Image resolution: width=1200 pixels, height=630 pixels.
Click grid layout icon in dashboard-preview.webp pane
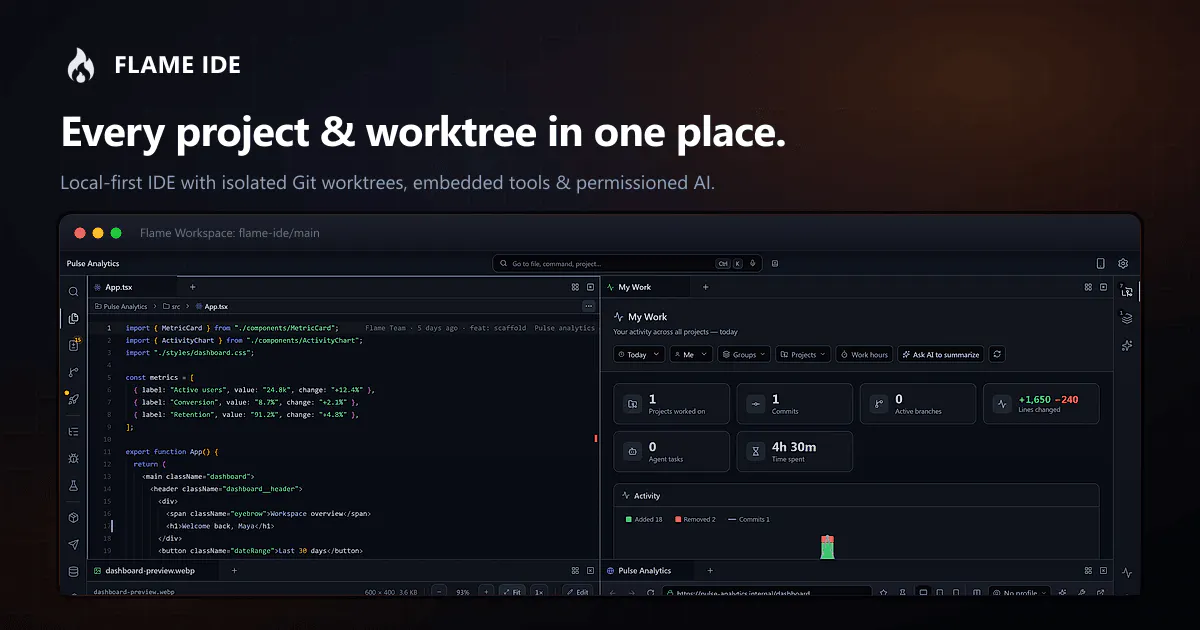575,571
